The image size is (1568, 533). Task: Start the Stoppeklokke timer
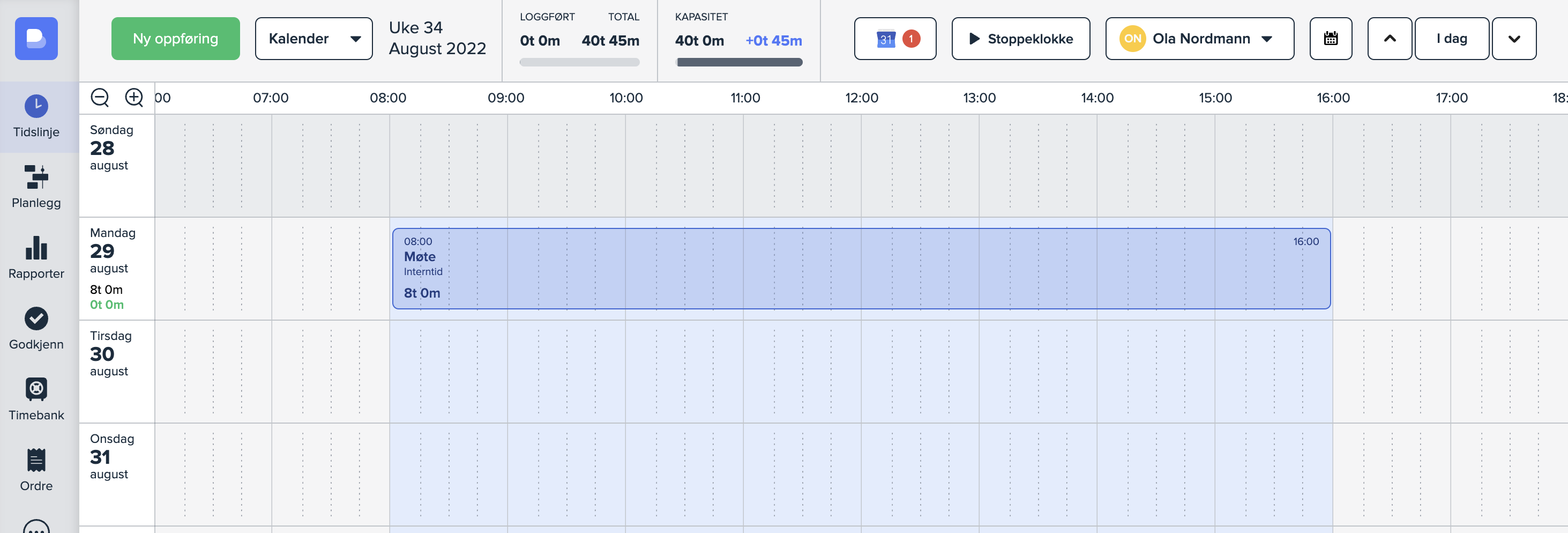click(x=1020, y=39)
